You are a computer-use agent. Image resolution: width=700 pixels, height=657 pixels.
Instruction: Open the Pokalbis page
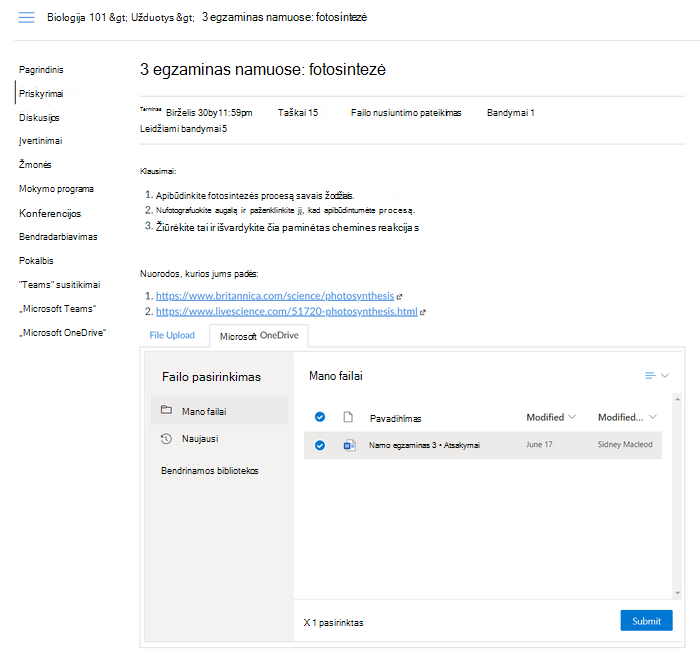click(36, 261)
